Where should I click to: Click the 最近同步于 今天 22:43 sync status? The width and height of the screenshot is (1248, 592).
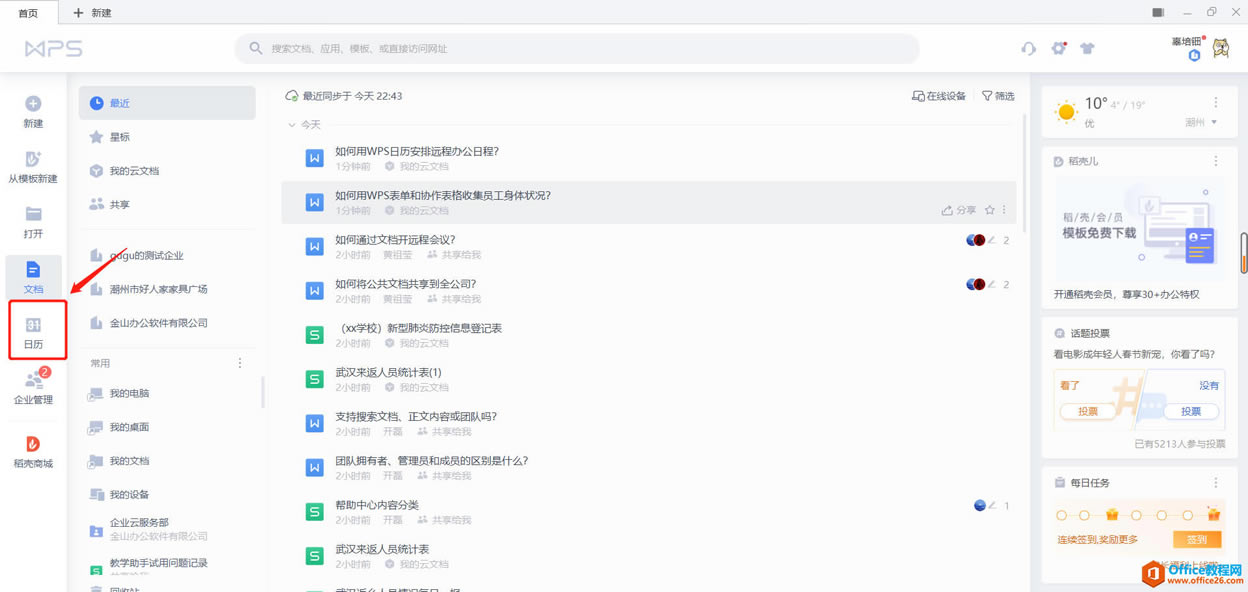[344, 96]
